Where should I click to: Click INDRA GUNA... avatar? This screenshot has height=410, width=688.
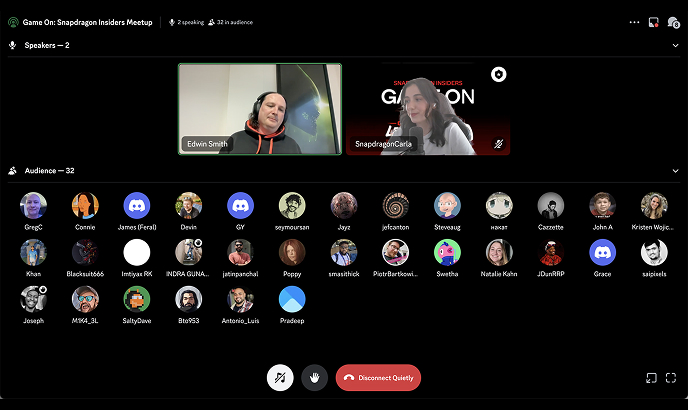(189, 252)
